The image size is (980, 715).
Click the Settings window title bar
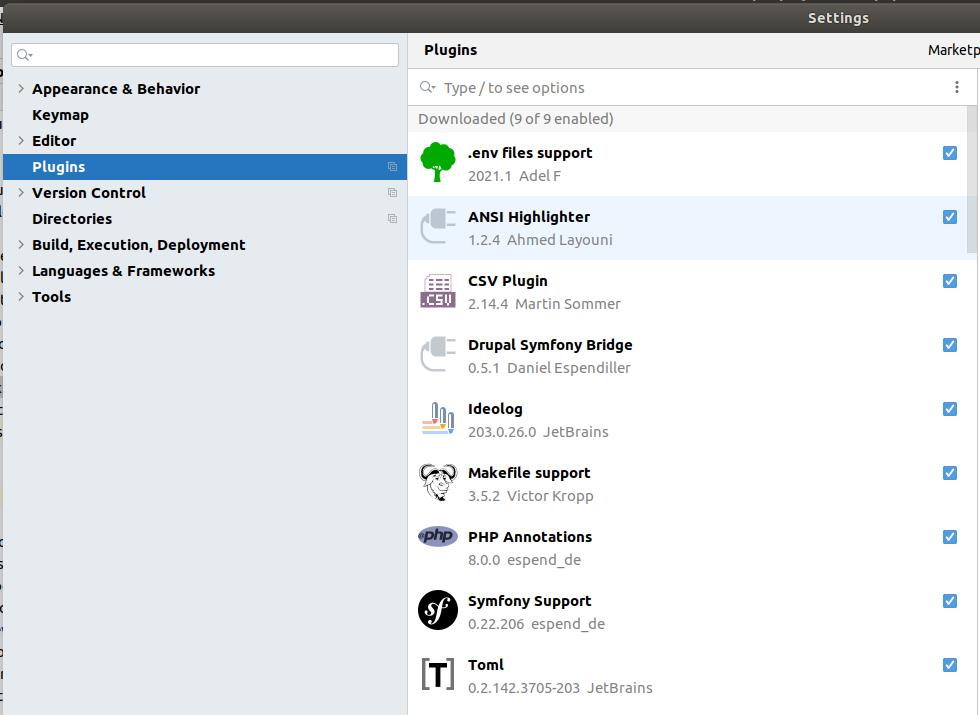tap(492, 18)
